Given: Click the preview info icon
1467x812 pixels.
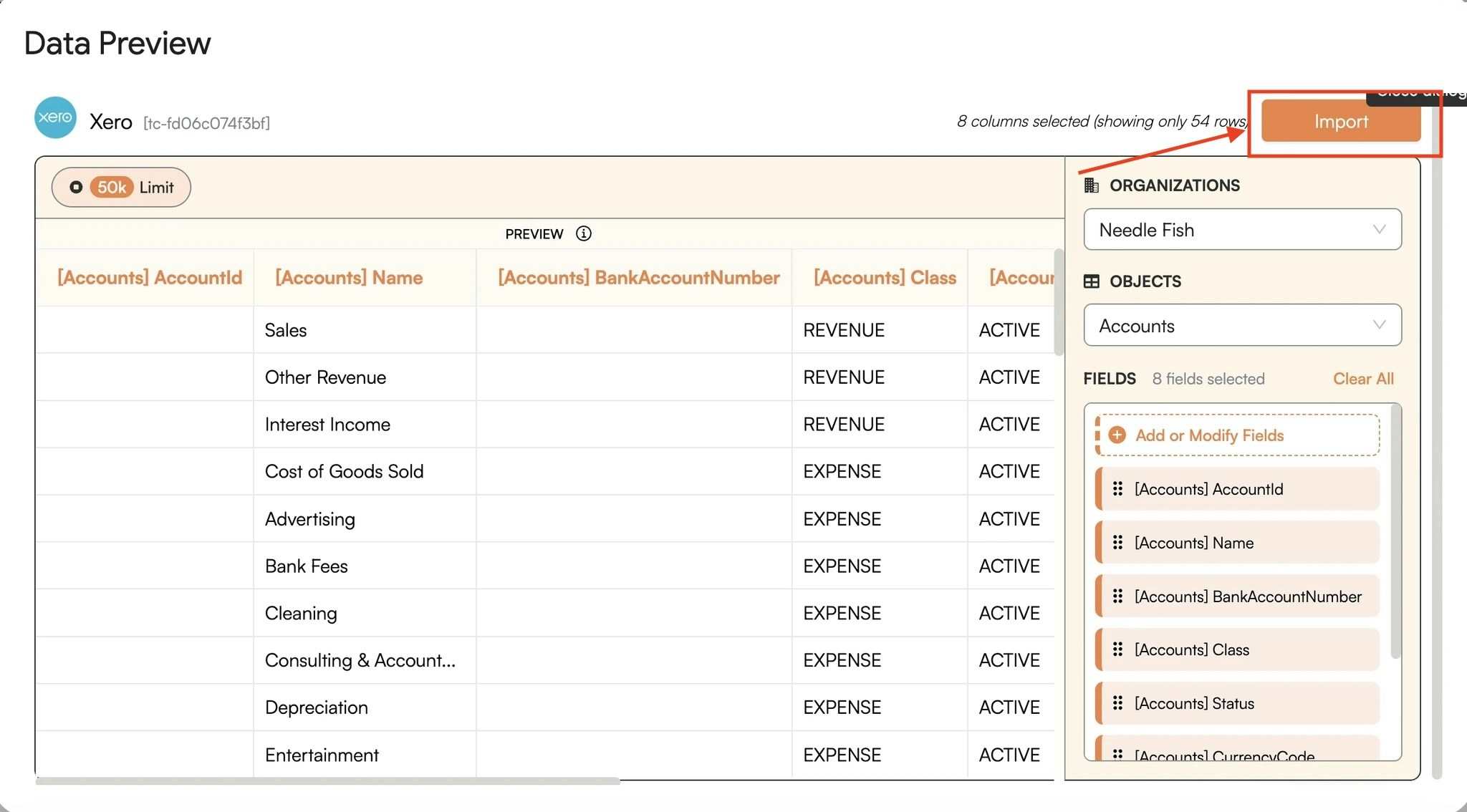Looking at the screenshot, I should click(584, 234).
